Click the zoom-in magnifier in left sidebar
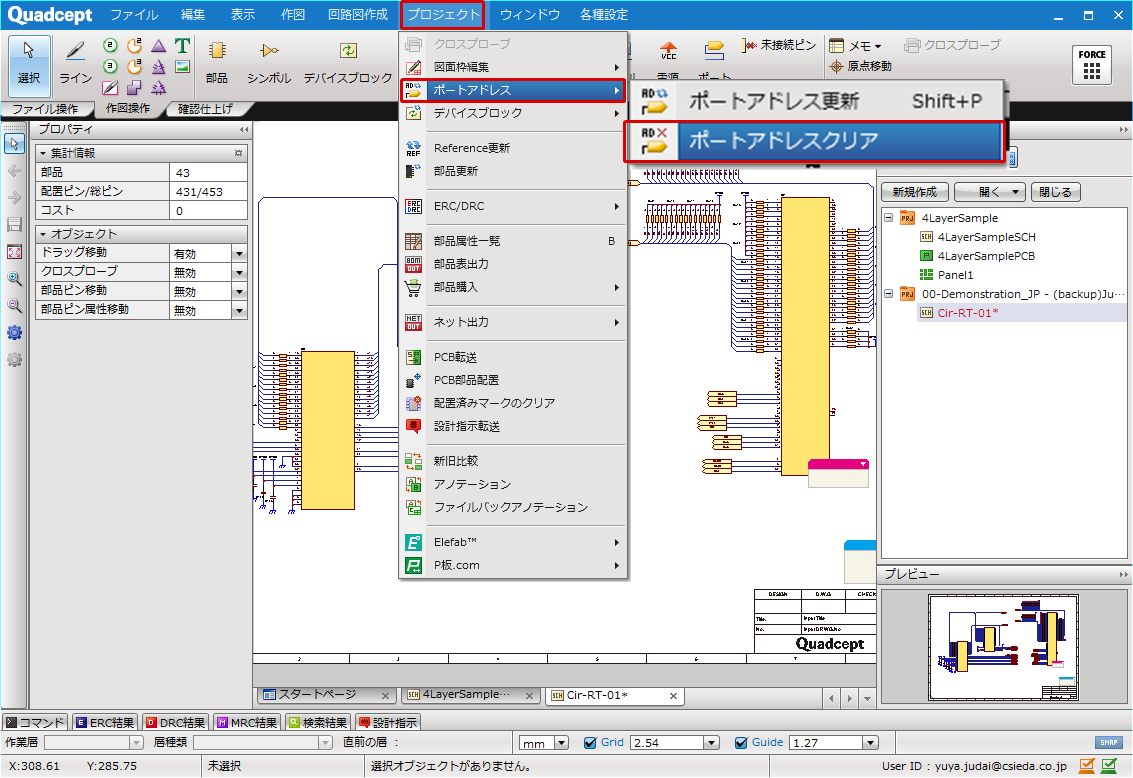 [x=14, y=278]
